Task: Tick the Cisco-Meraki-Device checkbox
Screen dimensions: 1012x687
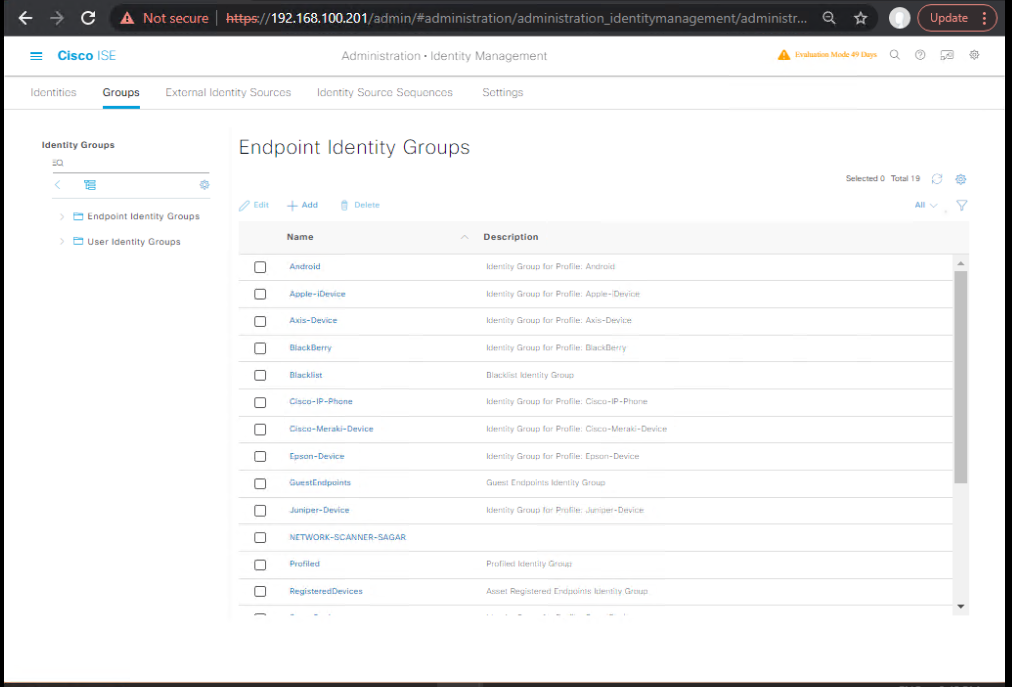Action: (x=260, y=429)
